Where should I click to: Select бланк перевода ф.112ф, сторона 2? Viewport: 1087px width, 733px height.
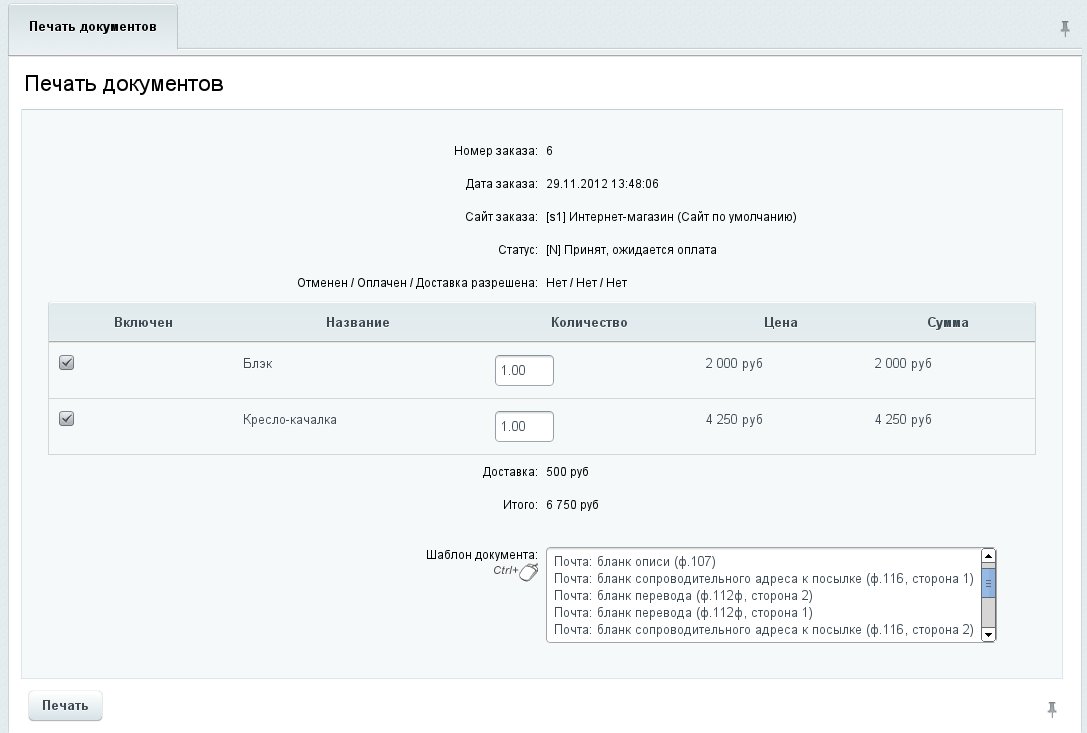click(x=683, y=595)
